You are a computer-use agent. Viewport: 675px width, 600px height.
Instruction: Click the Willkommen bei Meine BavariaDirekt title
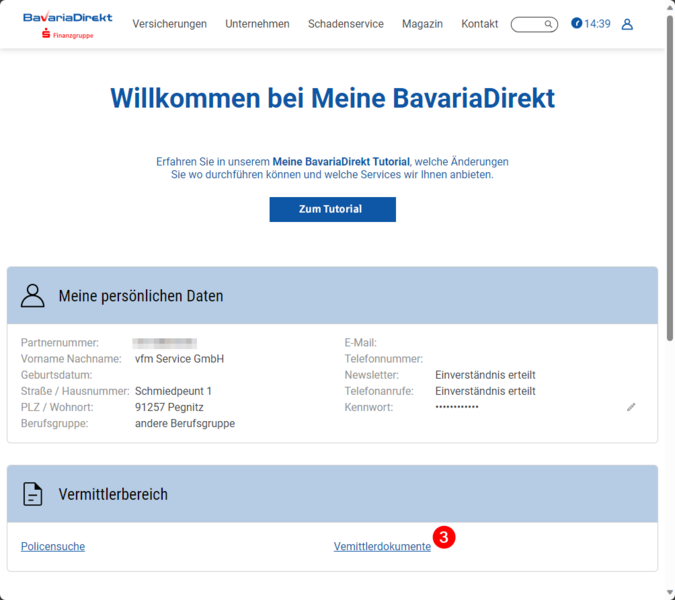tap(332, 98)
